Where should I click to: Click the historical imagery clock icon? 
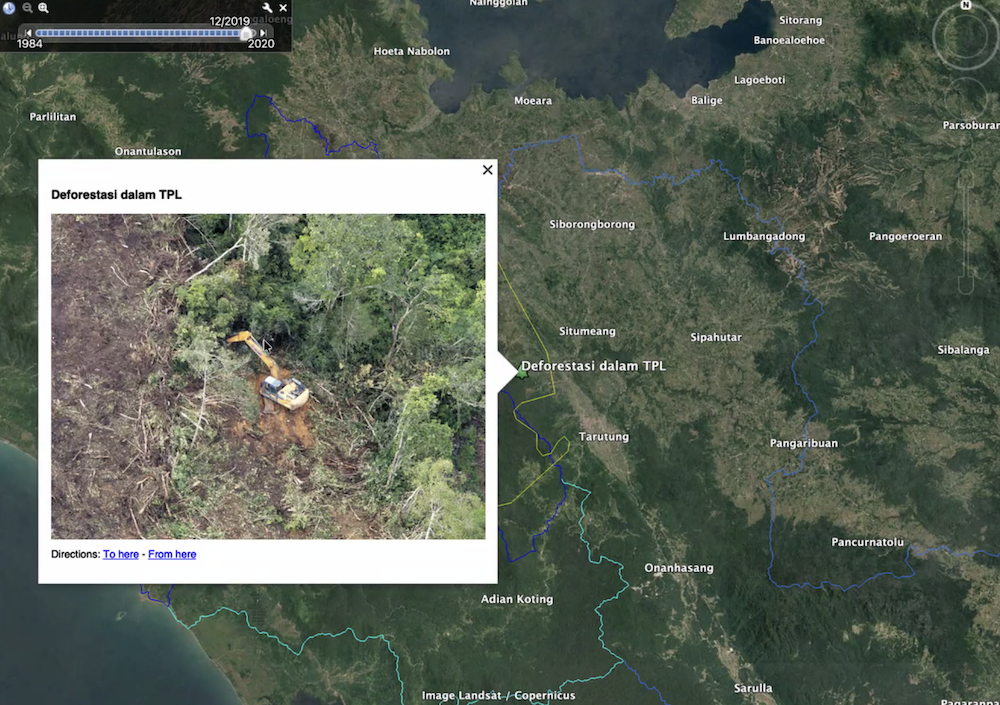pos(10,8)
